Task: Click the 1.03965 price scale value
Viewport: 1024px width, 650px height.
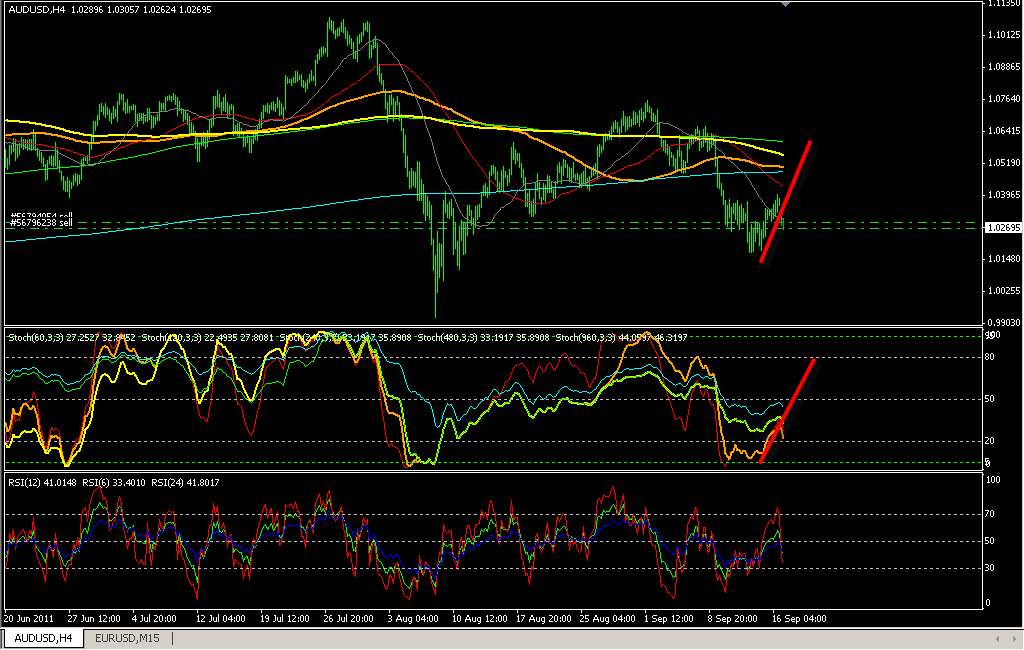Action: click(x=1004, y=195)
